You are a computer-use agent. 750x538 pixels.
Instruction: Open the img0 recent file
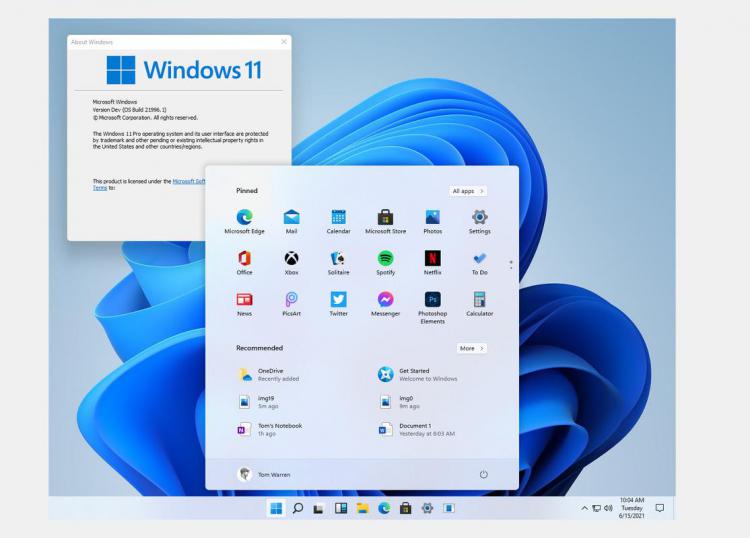(399, 402)
